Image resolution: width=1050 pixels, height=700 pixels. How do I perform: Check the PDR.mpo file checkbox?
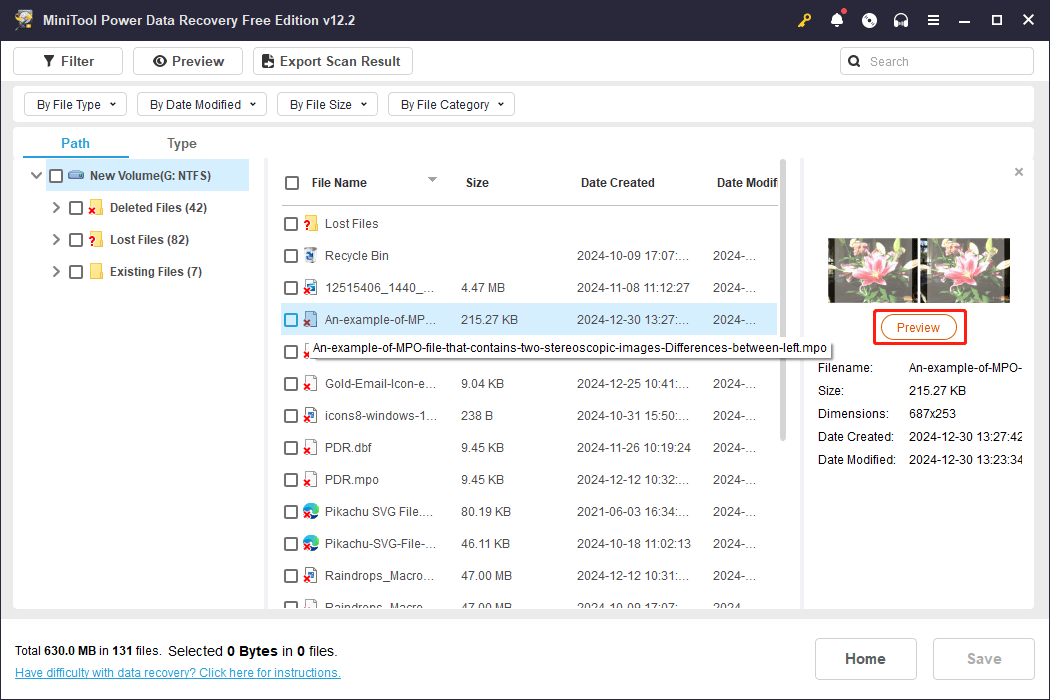pos(291,480)
